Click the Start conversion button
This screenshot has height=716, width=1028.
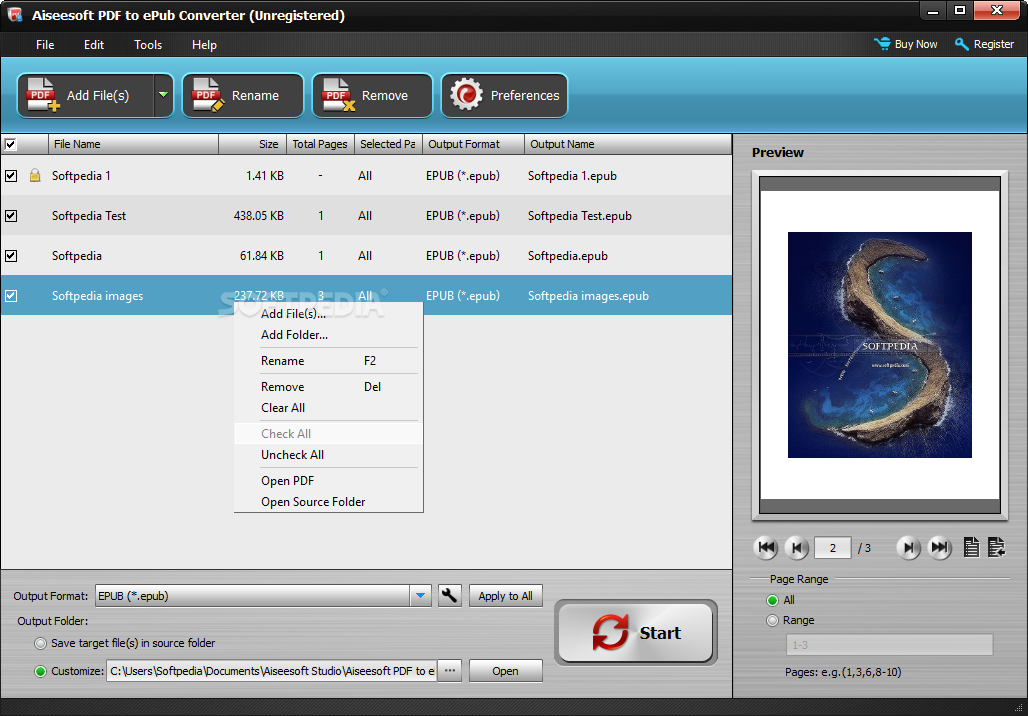coord(635,633)
